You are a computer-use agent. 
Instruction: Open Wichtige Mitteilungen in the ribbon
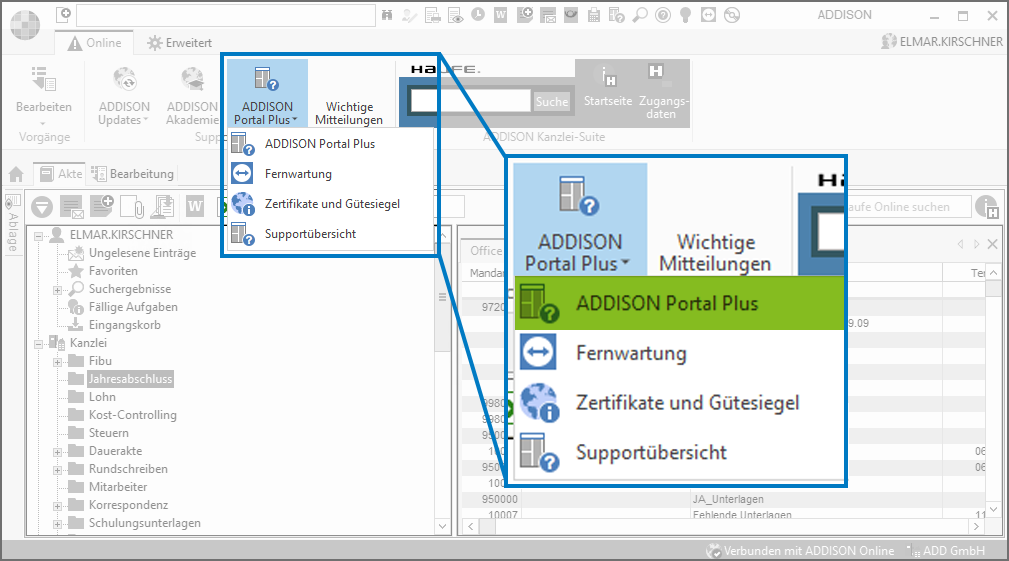click(x=349, y=113)
